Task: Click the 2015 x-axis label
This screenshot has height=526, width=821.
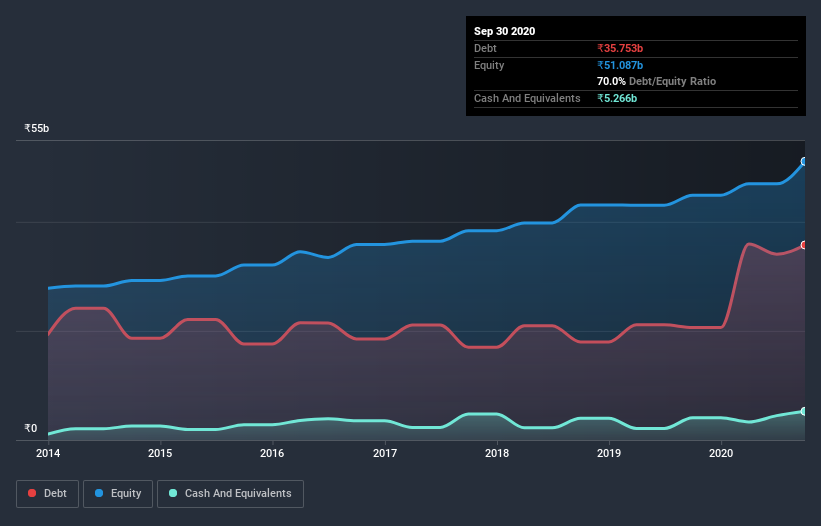Action: click(x=160, y=453)
